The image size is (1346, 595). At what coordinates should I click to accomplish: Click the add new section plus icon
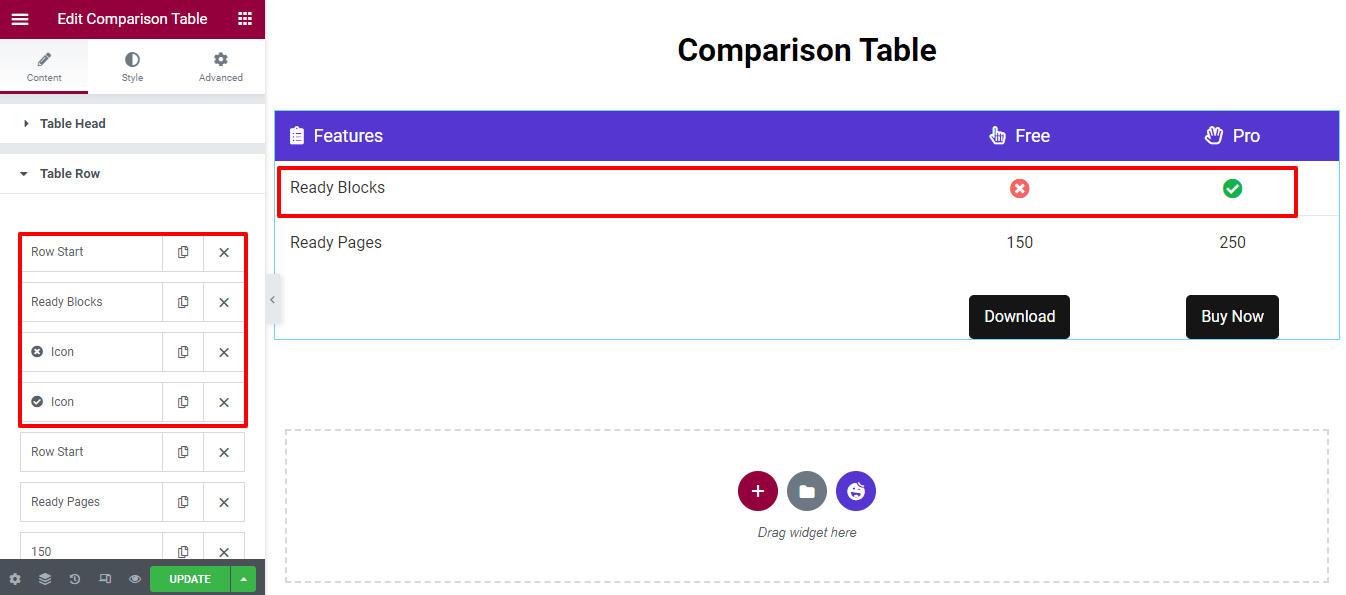pyautogui.click(x=758, y=491)
